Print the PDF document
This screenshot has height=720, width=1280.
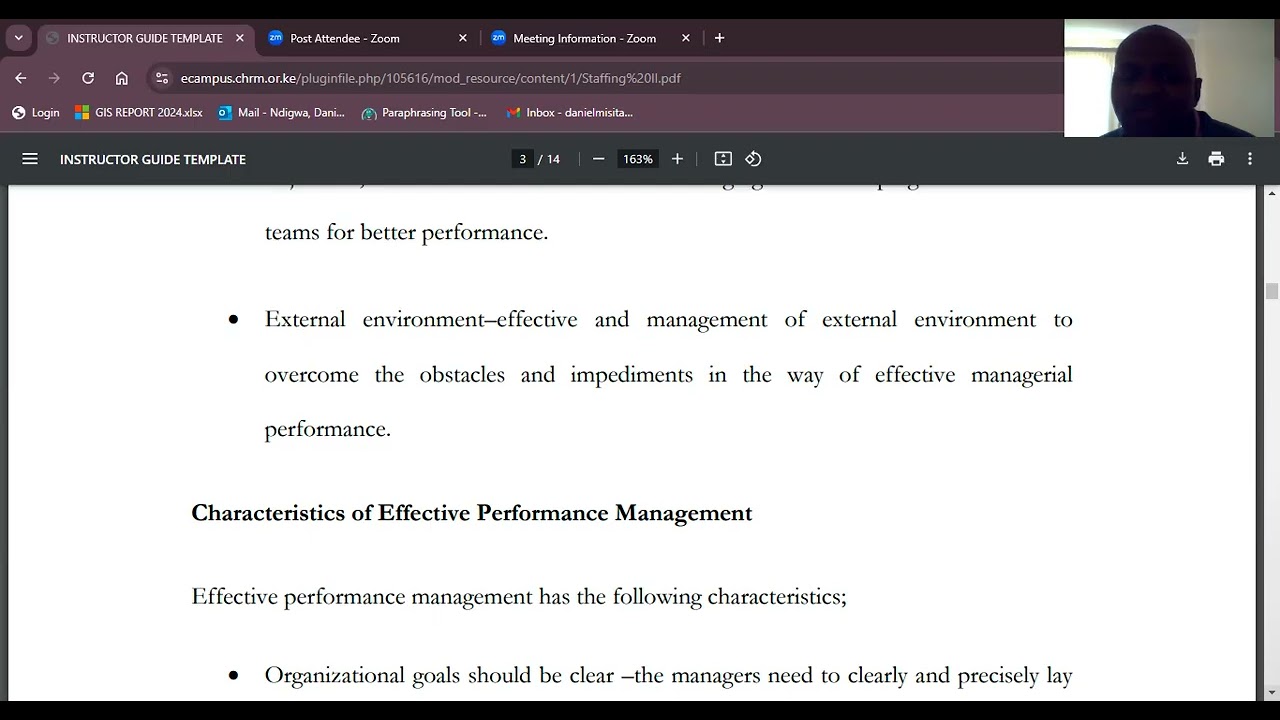coord(1216,159)
